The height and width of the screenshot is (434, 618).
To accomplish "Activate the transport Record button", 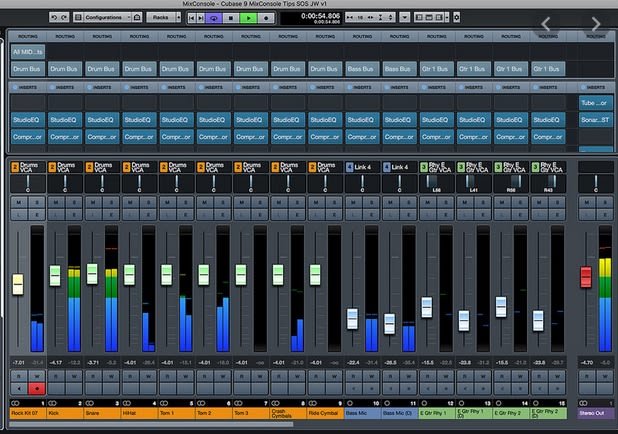I will (266, 18).
